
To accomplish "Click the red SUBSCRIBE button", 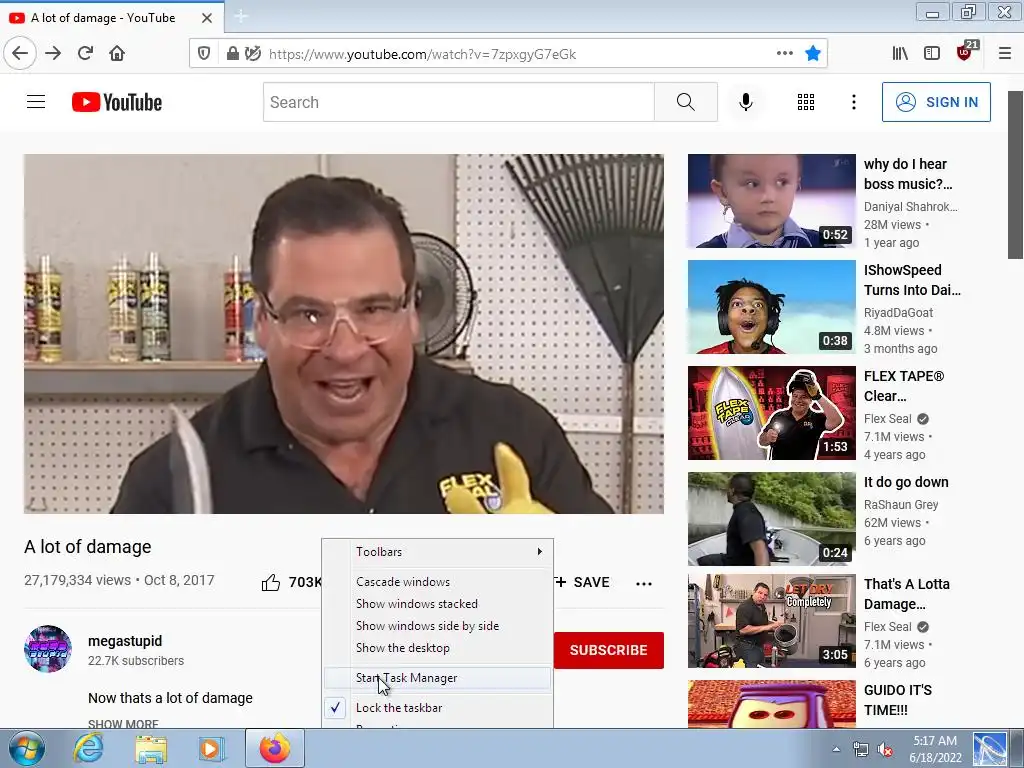I will click(x=609, y=650).
